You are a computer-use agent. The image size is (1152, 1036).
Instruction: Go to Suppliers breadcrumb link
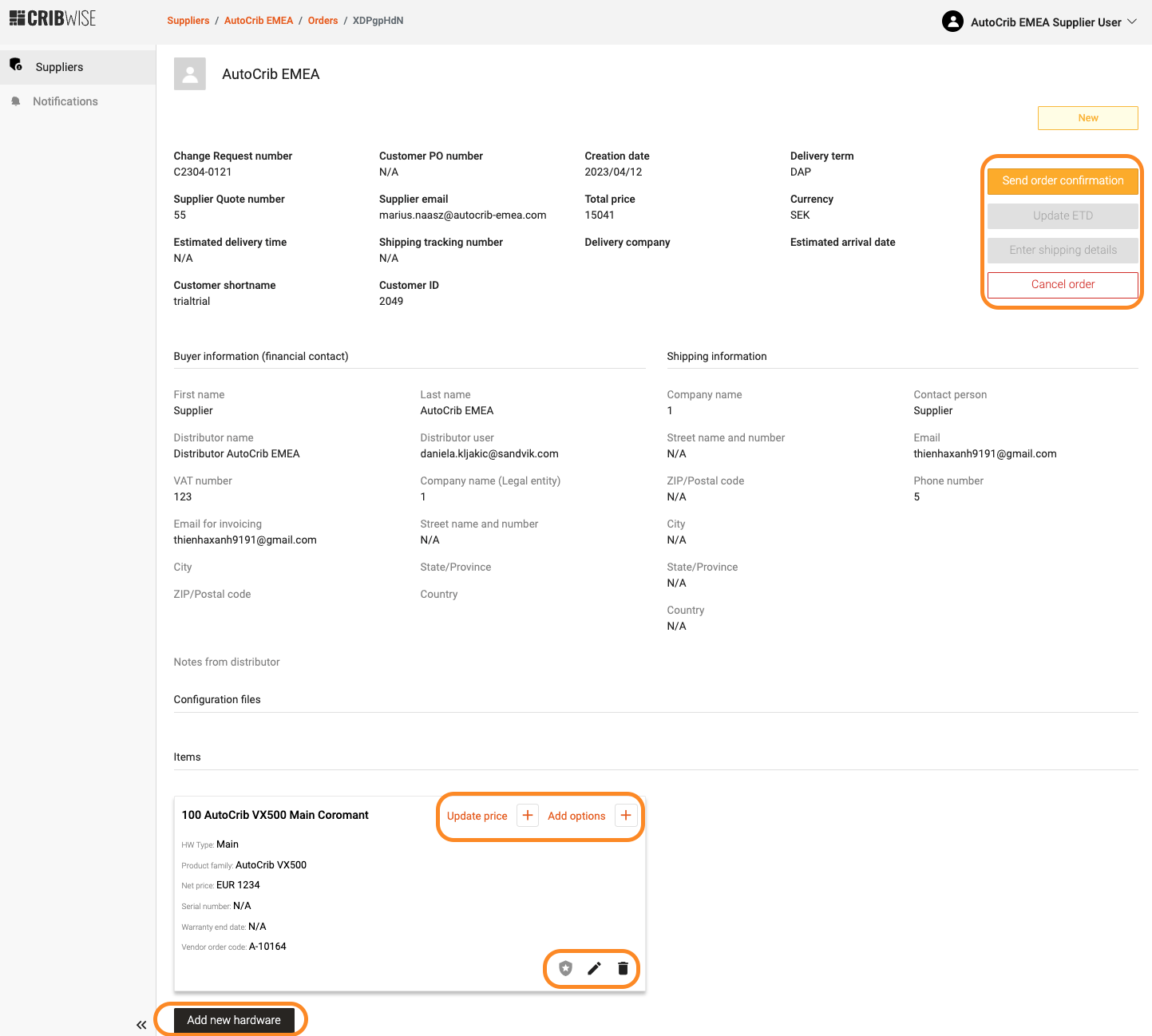click(188, 21)
